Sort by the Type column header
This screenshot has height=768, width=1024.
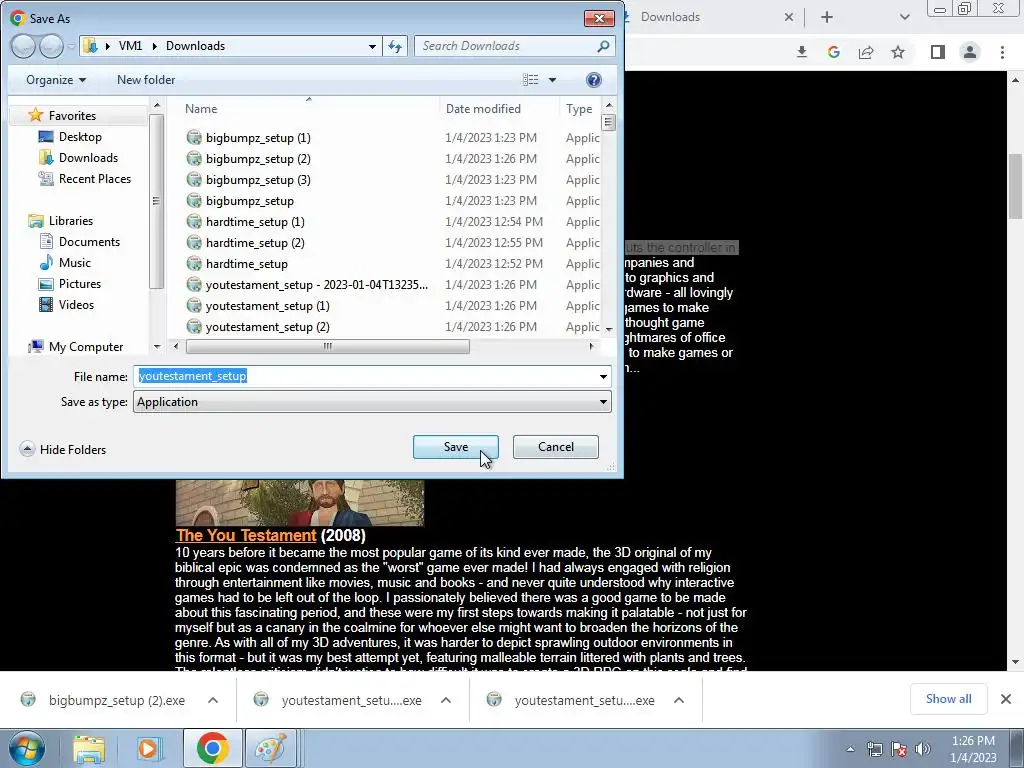coord(579,109)
